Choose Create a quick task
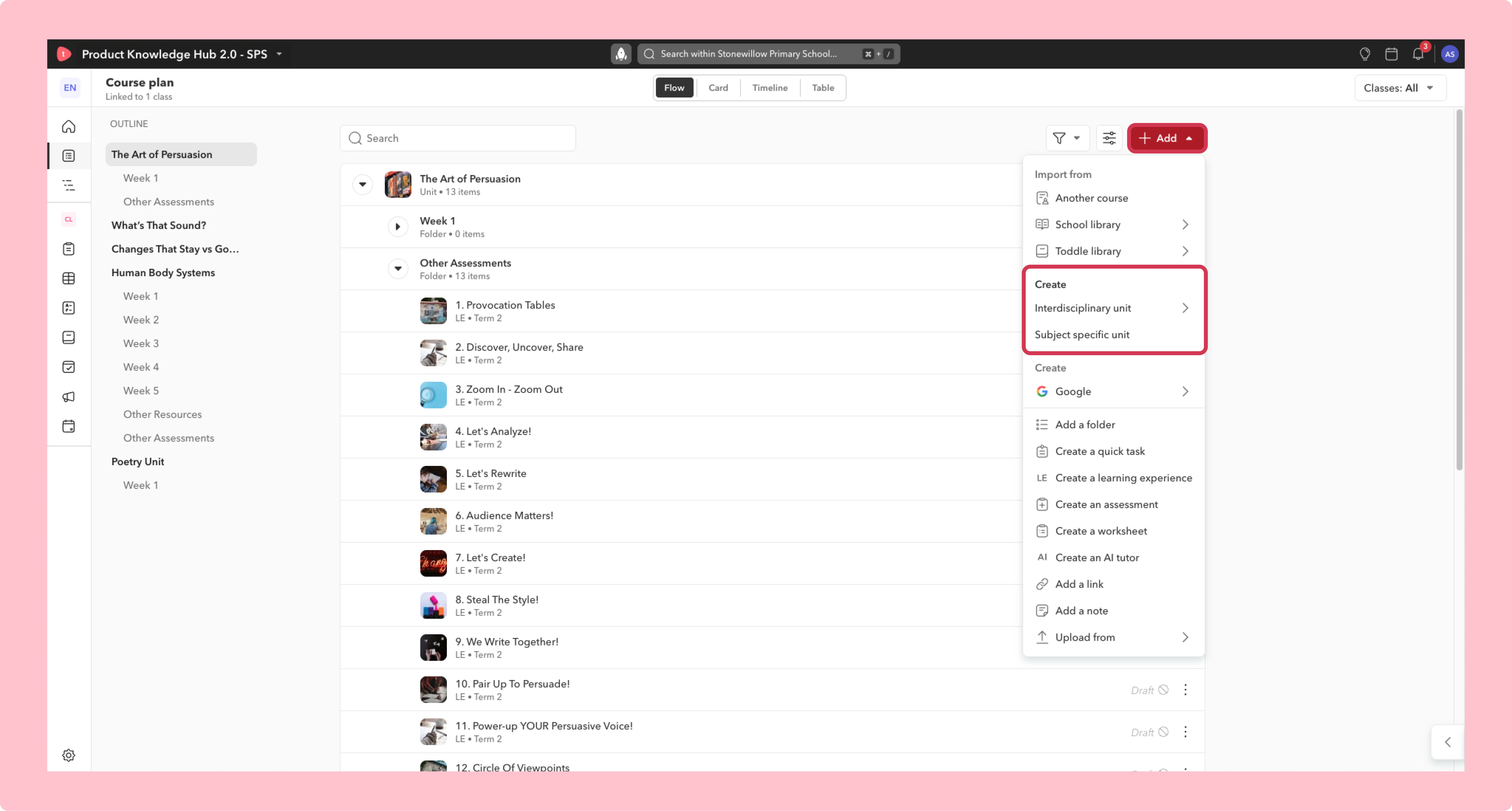Screen dimensions: 1512x811 click(x=1114, y=451)
